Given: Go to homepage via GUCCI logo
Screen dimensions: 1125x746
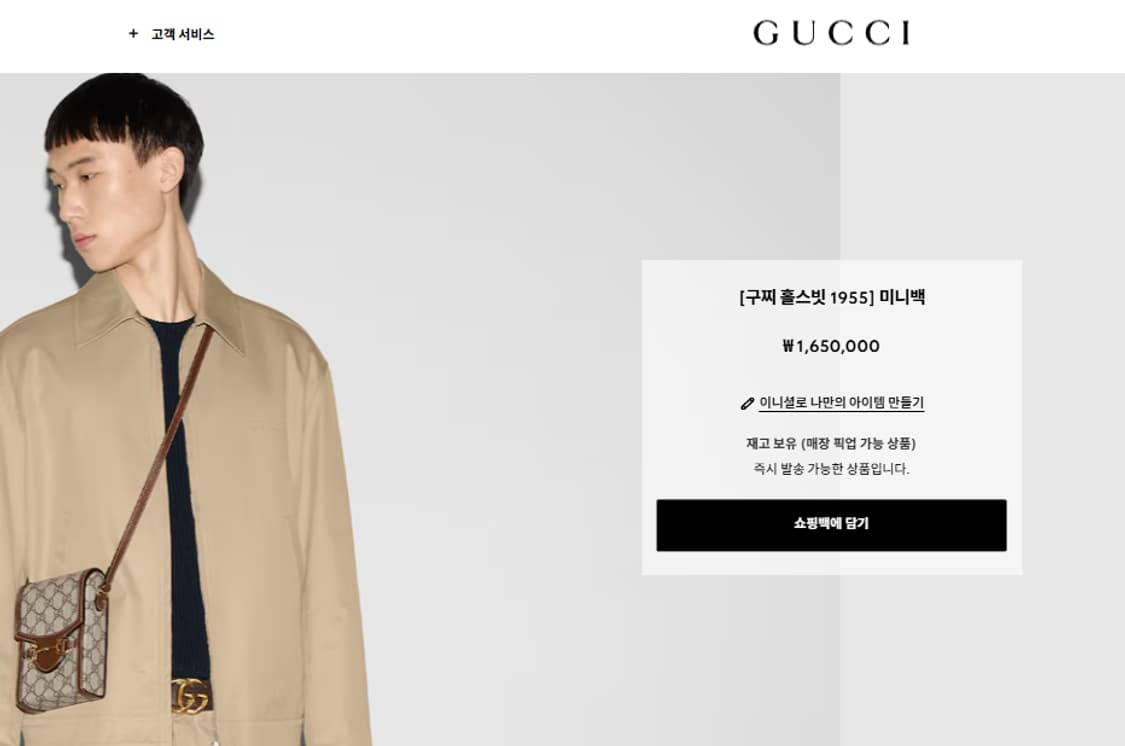Looking at the screenshot, I should 832,33.
